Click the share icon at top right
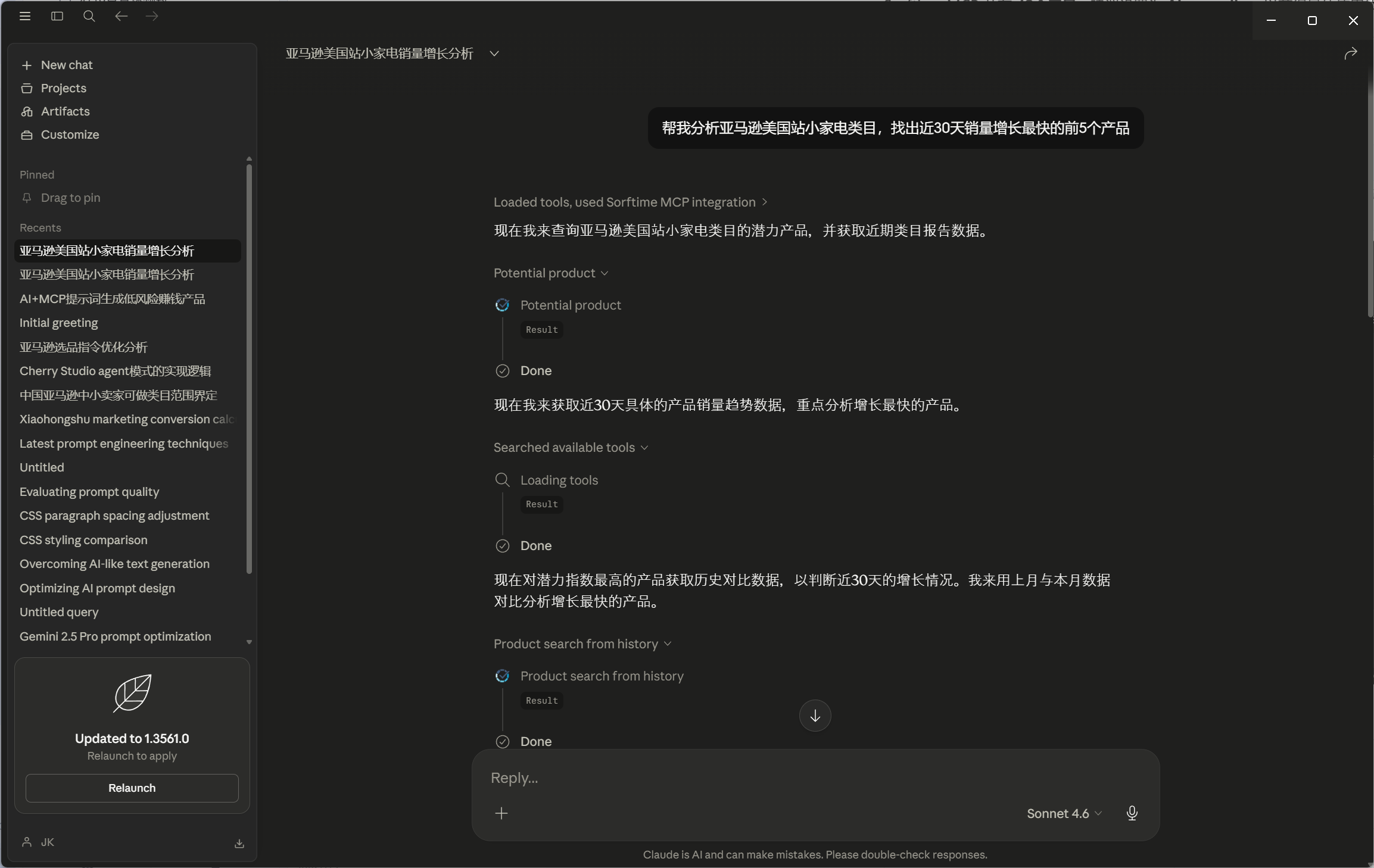Image resolution: width=1374 pixels, height=868 pixels. [1350, 54]
